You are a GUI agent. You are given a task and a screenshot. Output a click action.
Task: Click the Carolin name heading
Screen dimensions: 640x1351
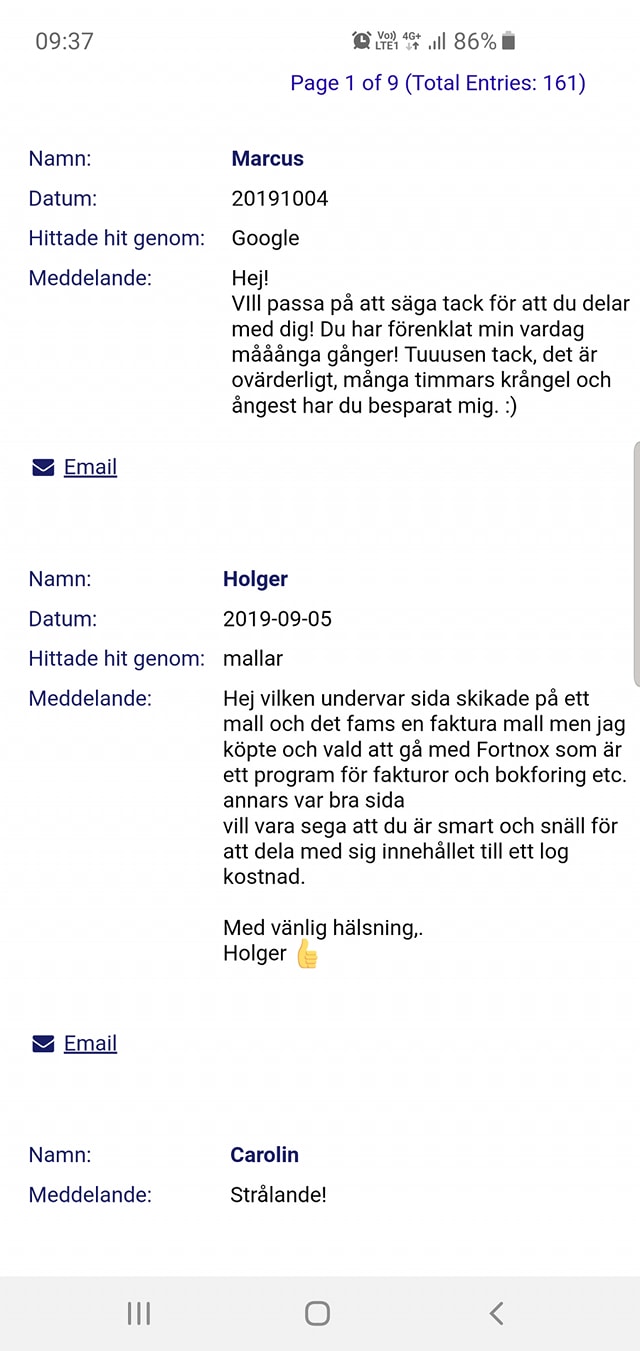[264, 1154]
